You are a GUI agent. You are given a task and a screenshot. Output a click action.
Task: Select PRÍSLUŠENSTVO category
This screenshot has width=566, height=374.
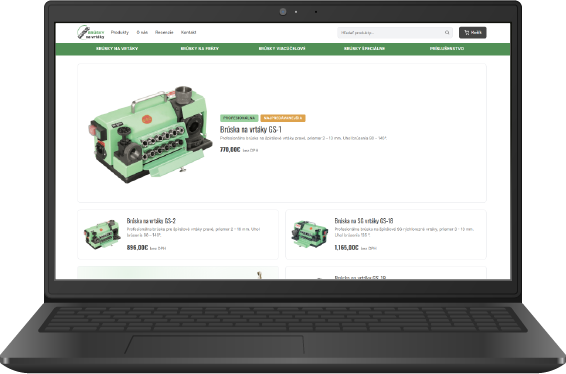pyautogui.click(x=447, y=48)
